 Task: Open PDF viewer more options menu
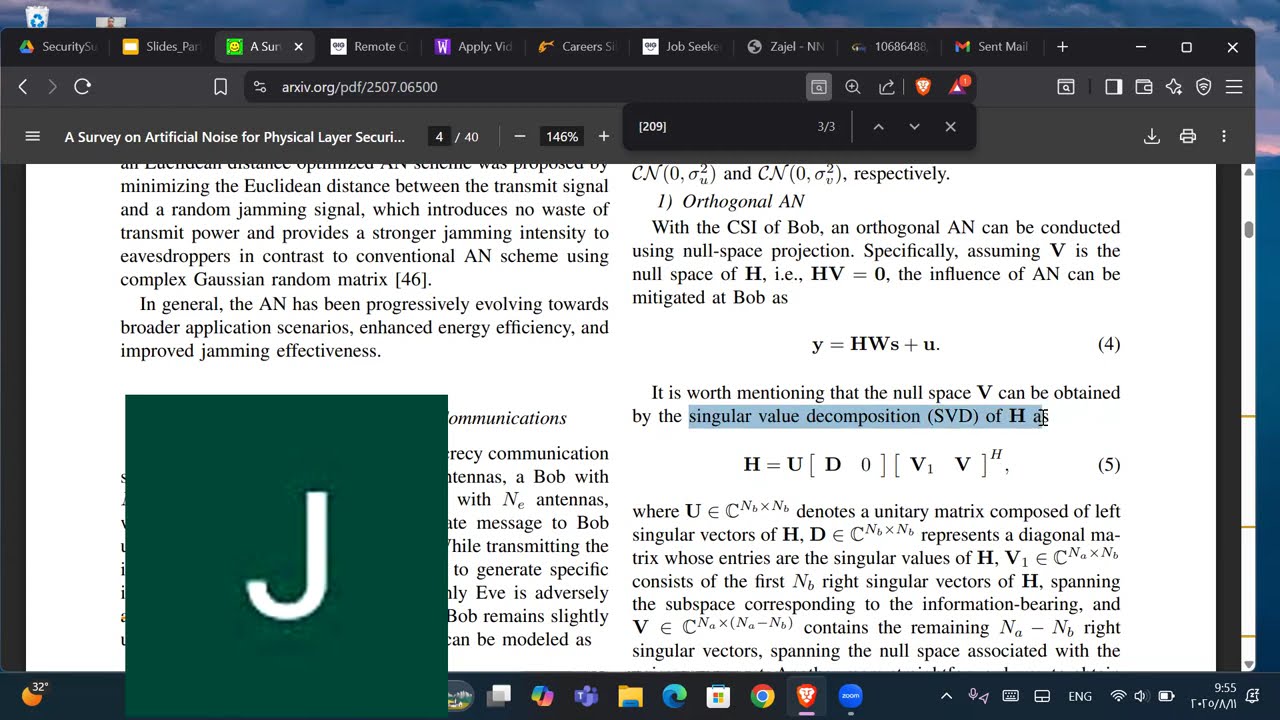1224,136
